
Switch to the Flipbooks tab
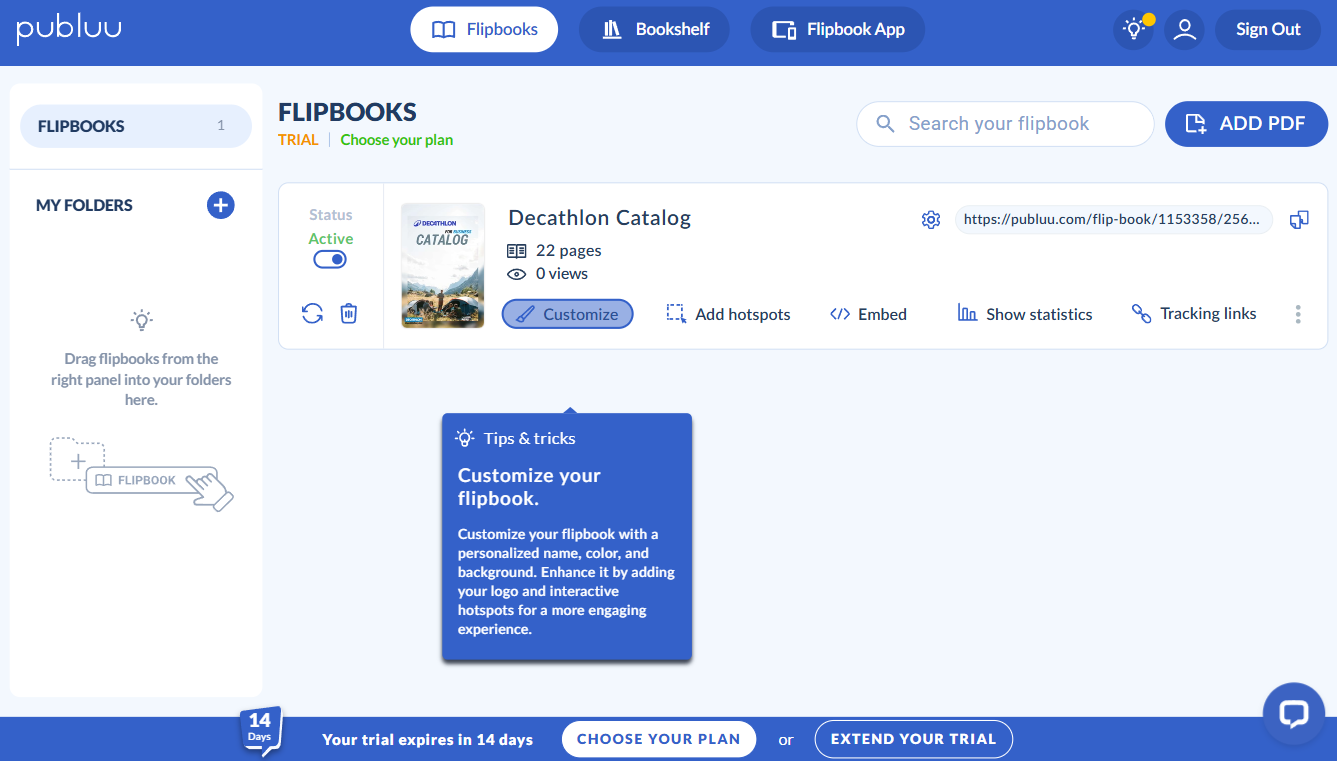pyautogui.click(x=484, y=29)
